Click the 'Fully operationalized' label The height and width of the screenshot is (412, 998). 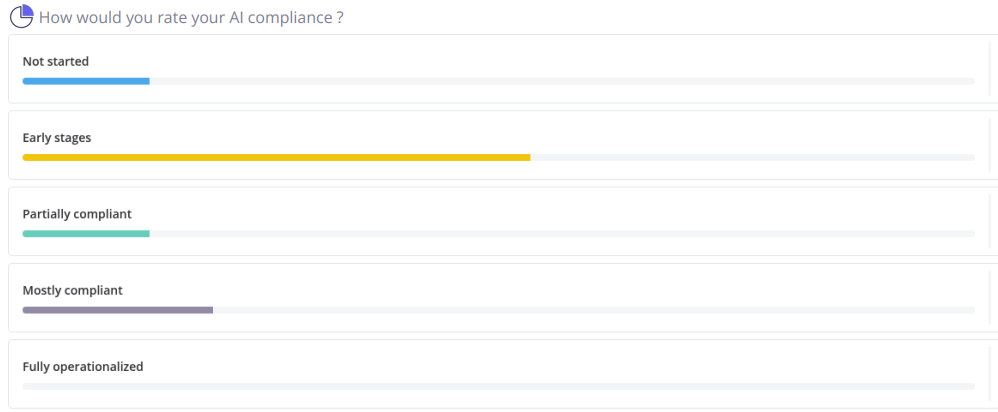83,367
